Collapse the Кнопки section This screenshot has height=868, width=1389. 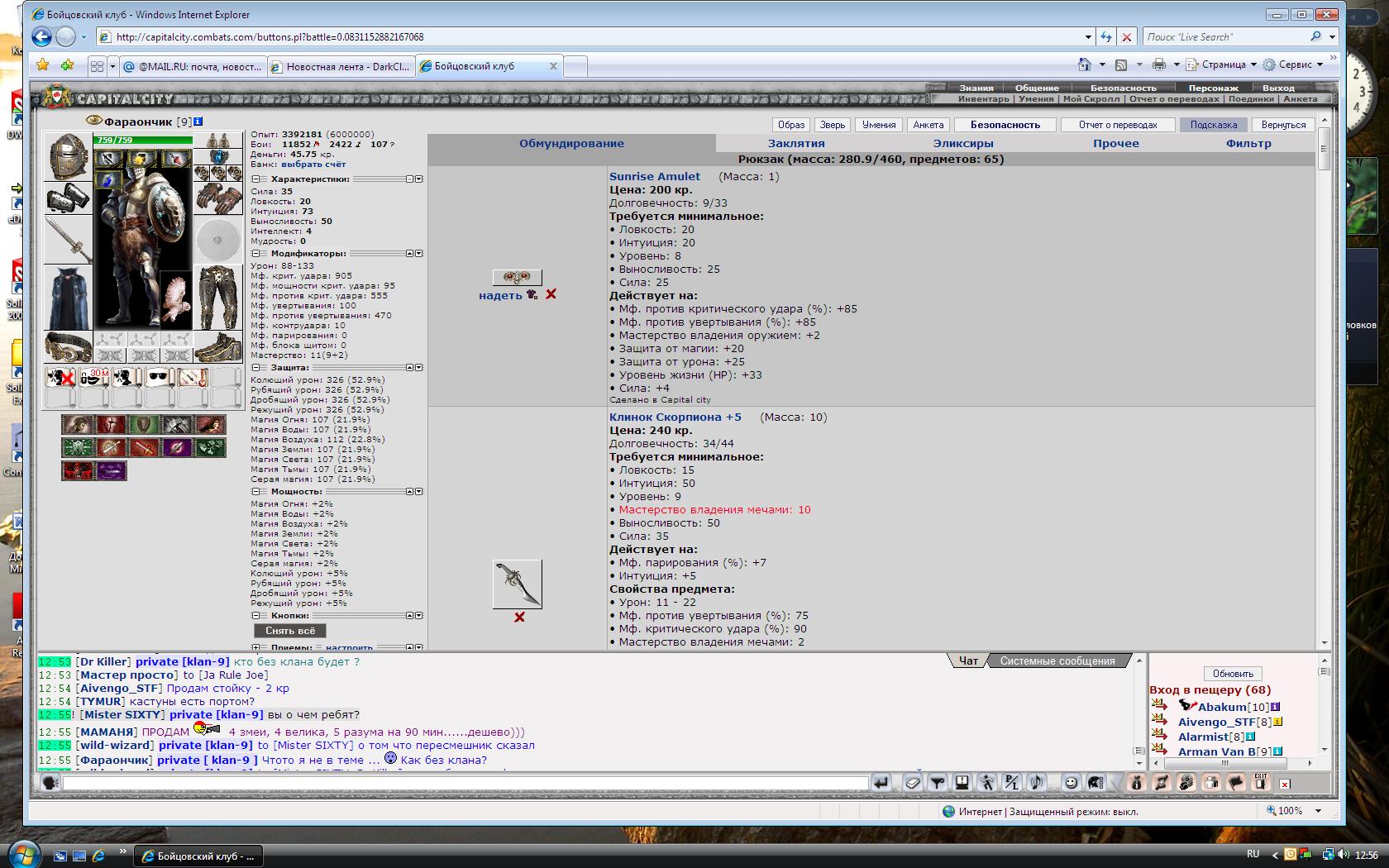click(x=255, y=616)
